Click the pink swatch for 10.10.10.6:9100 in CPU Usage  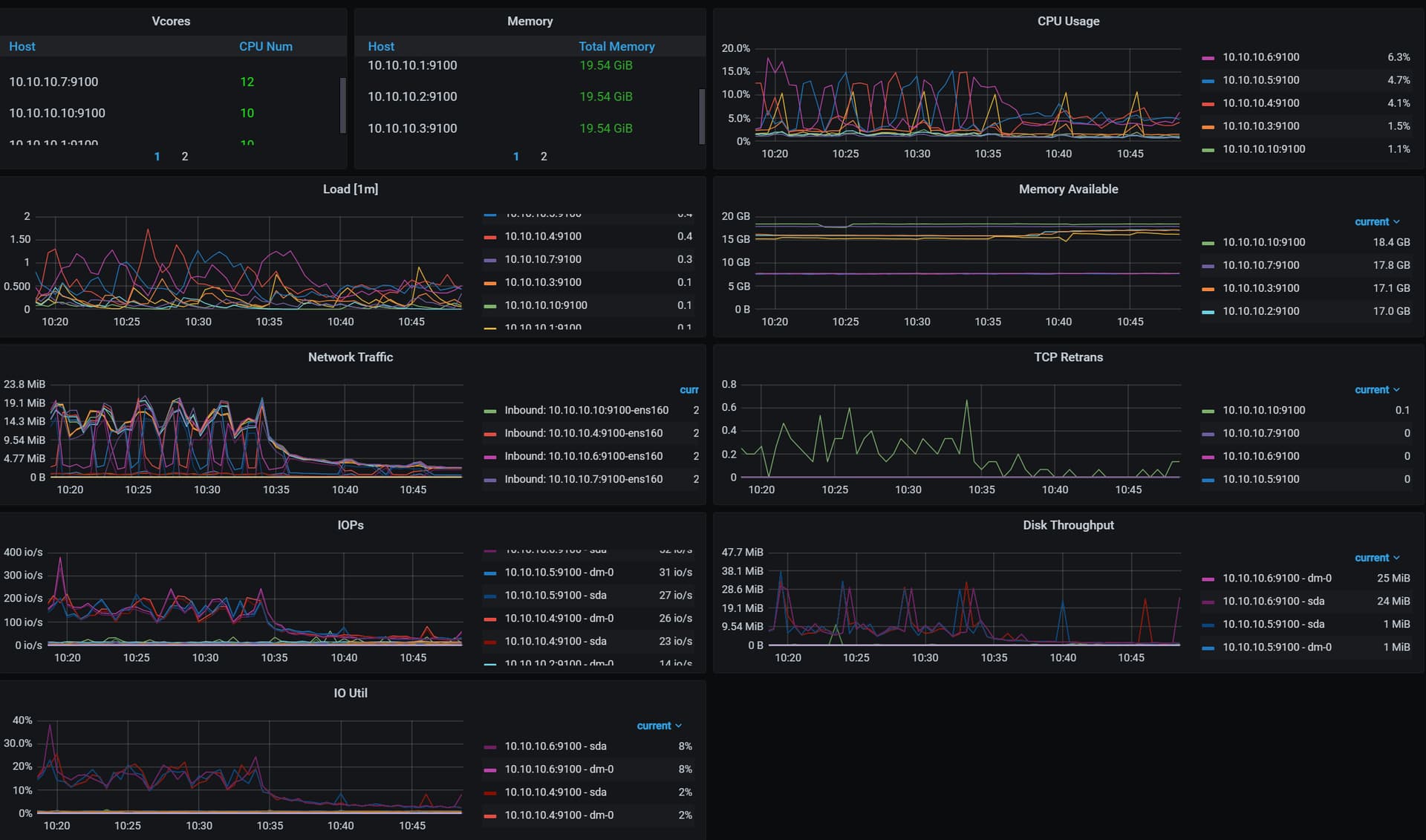coord(1208,58)
